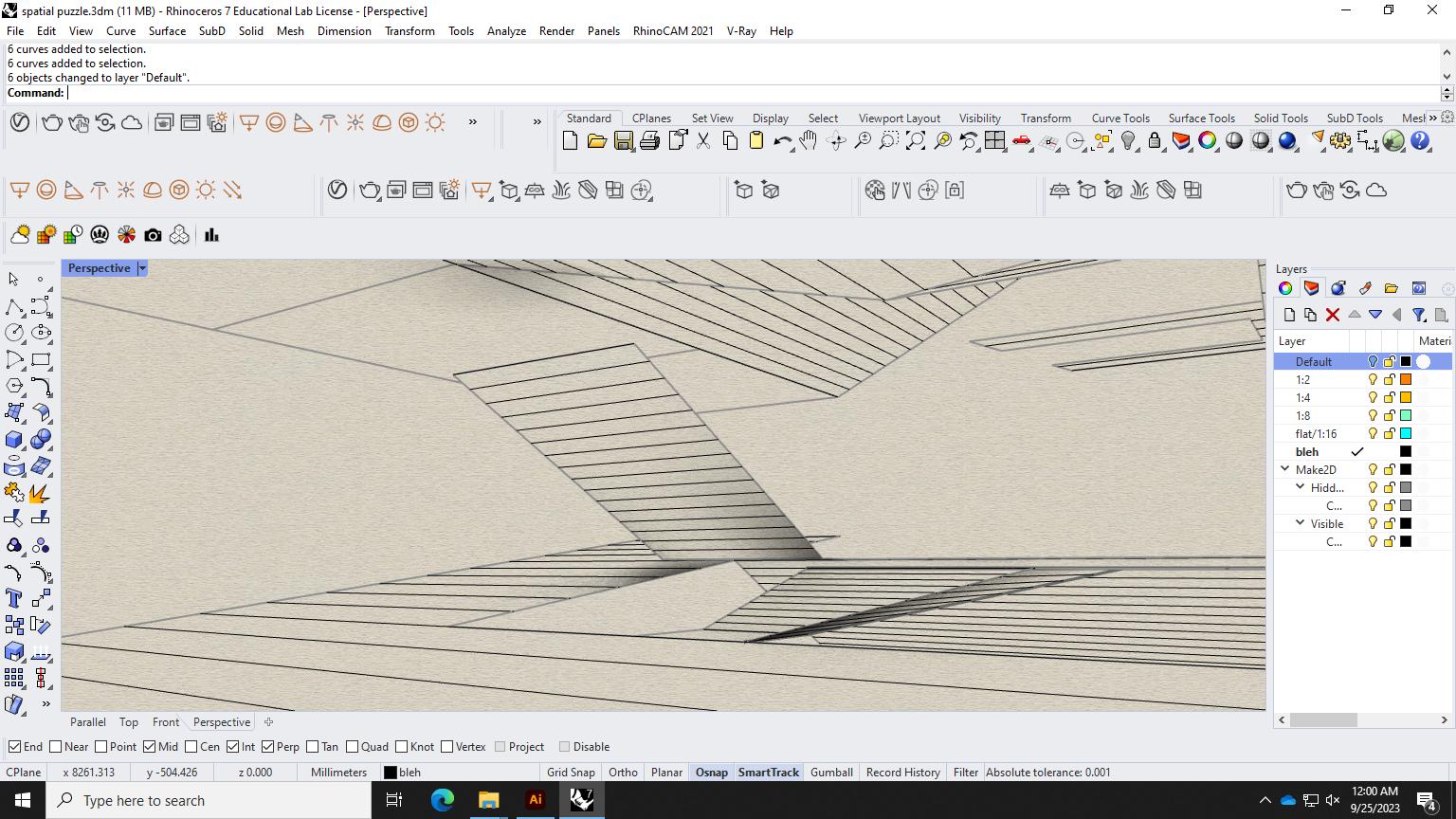
Task: Select the Undo arrow icon
Action: [x=782, y=141]
